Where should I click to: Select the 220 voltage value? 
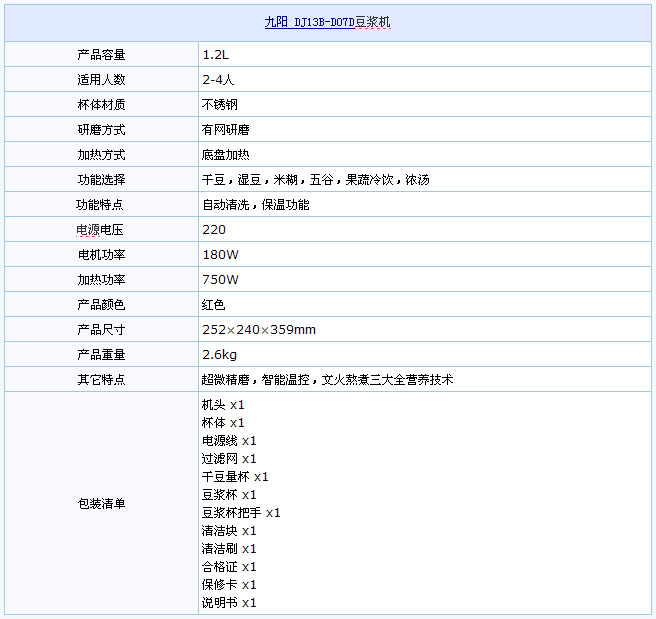pyautogui.click(x=214, y=230)
